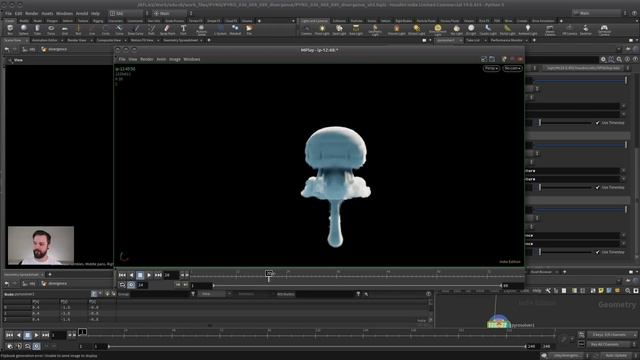Open the Main desktop dropdown
This screenshot has width=640, height=360.
(598, 13)
